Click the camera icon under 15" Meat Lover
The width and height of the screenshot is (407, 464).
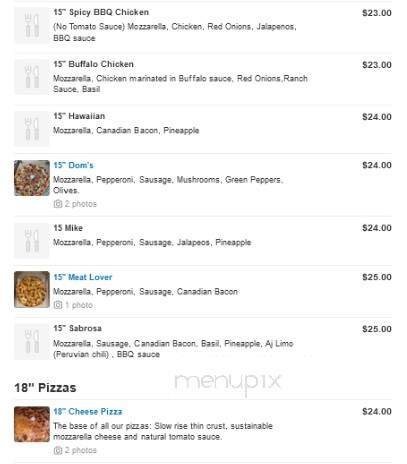coord(58,305)
